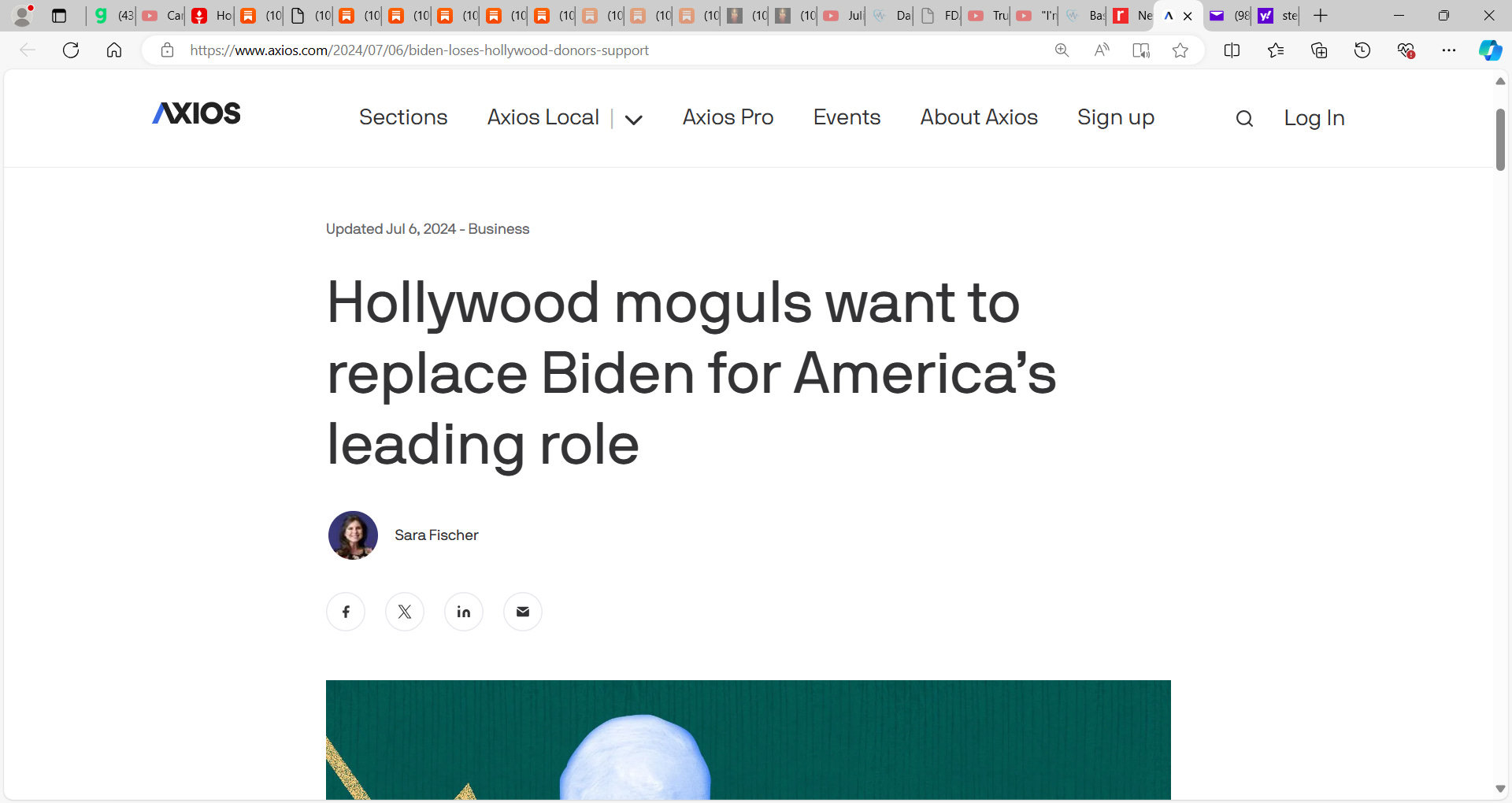1512x803 pixels.
Task: Enter Immersive Reader mode
Action: click(1141, 50)
